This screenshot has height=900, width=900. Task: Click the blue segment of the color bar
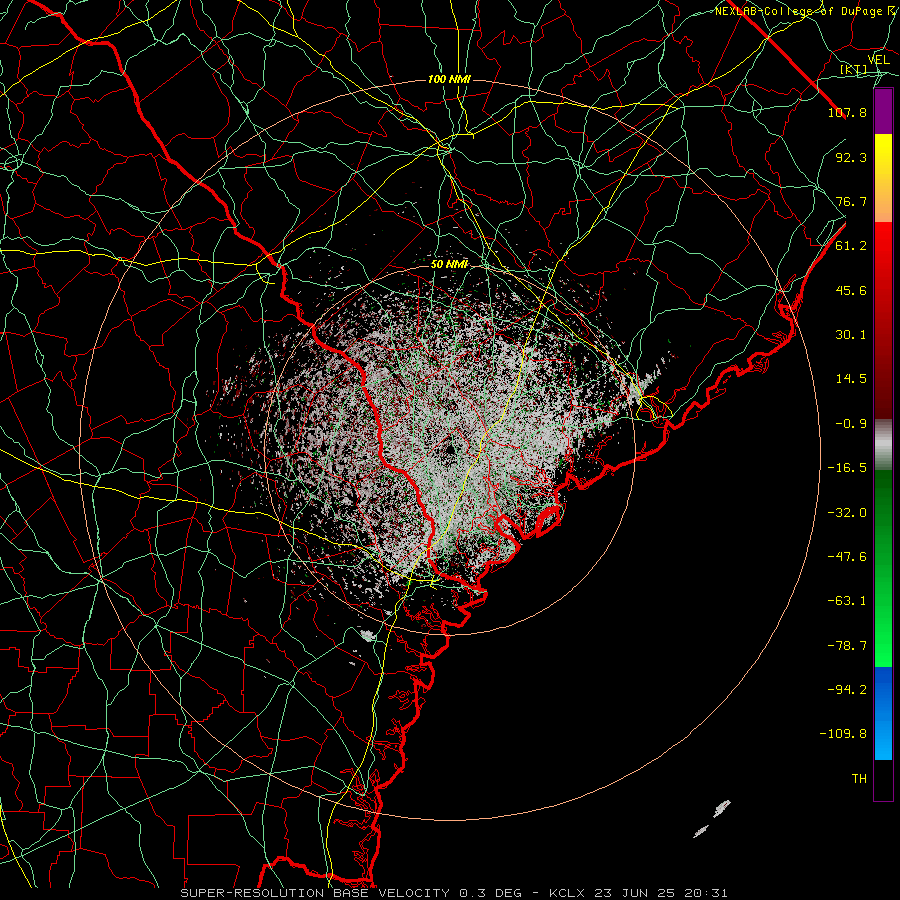tap(883, 713)
